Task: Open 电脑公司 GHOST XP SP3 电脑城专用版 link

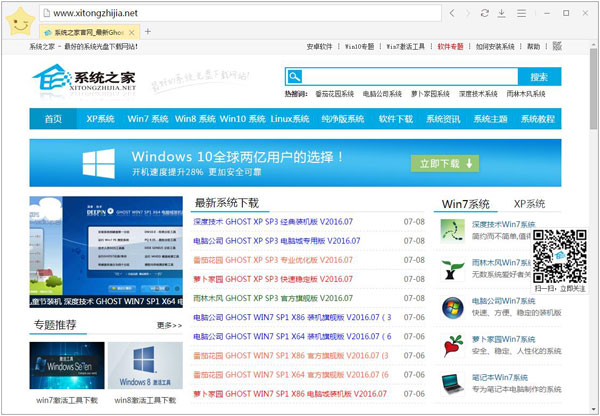Action: (x=277, y=241)
